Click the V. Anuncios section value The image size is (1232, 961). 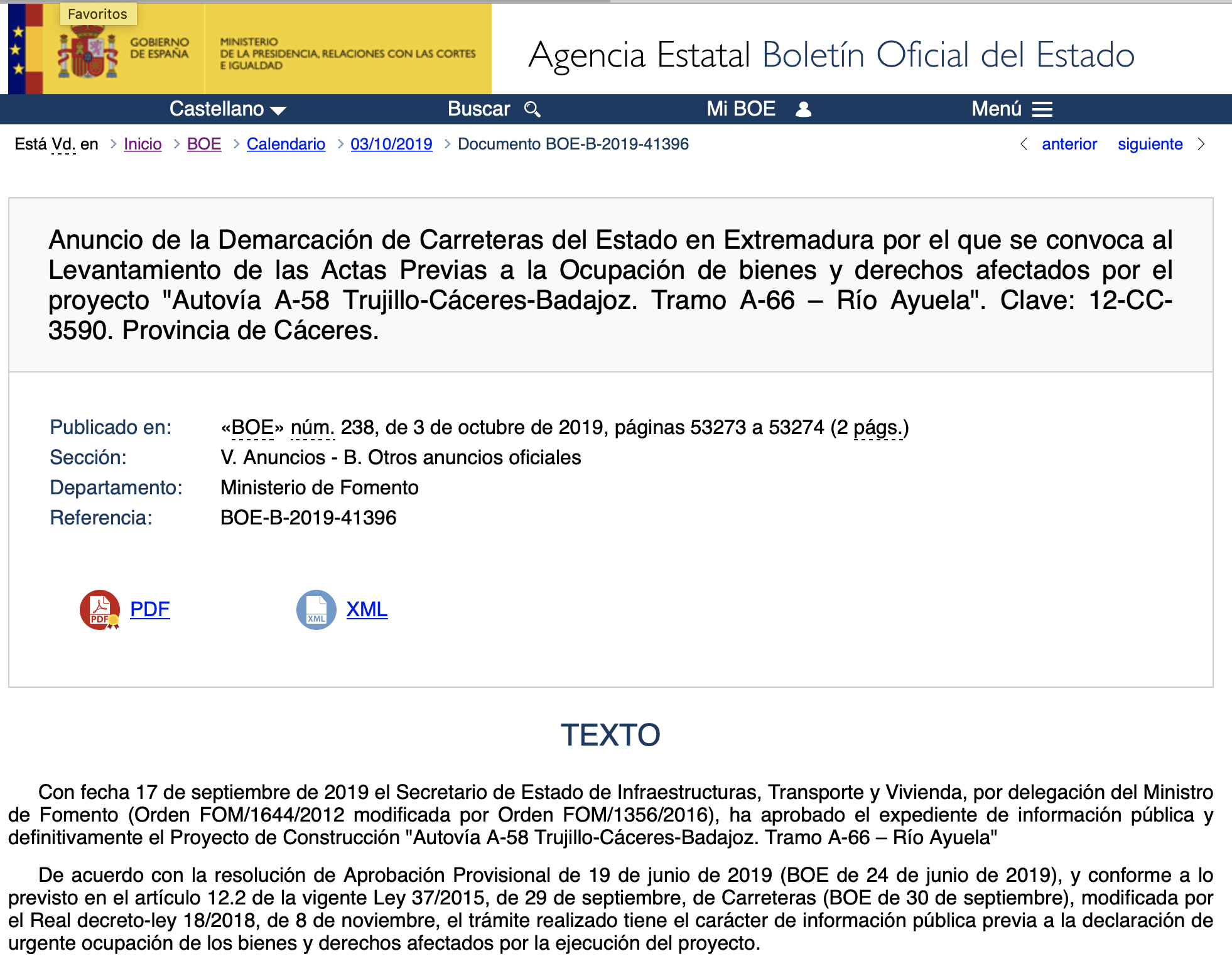401,457
